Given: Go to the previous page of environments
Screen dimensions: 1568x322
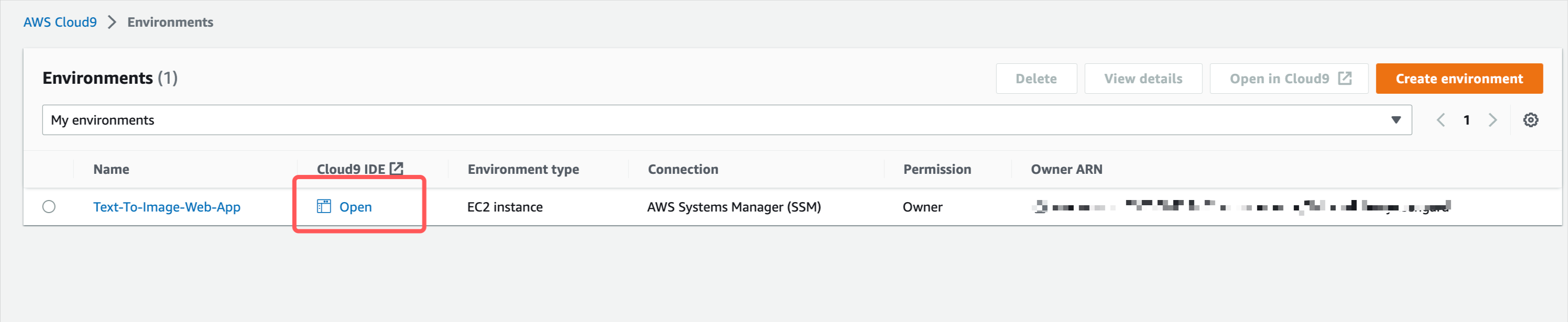Looking at the screenshot, I should tap(1440, 120).
